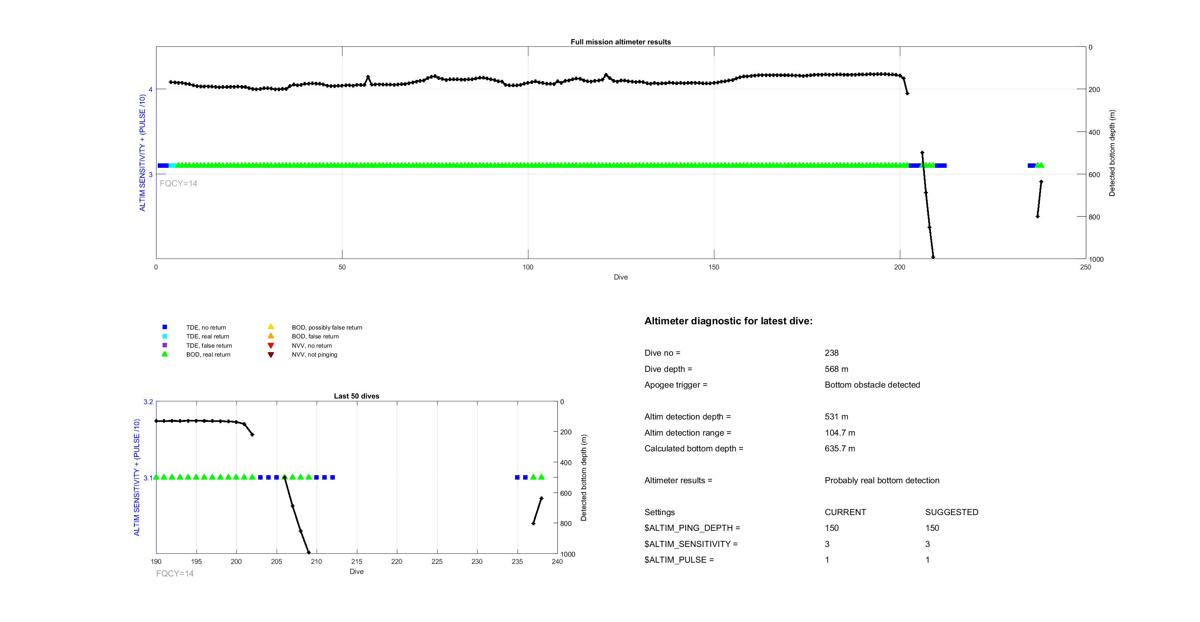1200x622 pixels.
Task: Click the x-axis tick 225 on the last 50 dives plot
Action: tap(437, 562)
